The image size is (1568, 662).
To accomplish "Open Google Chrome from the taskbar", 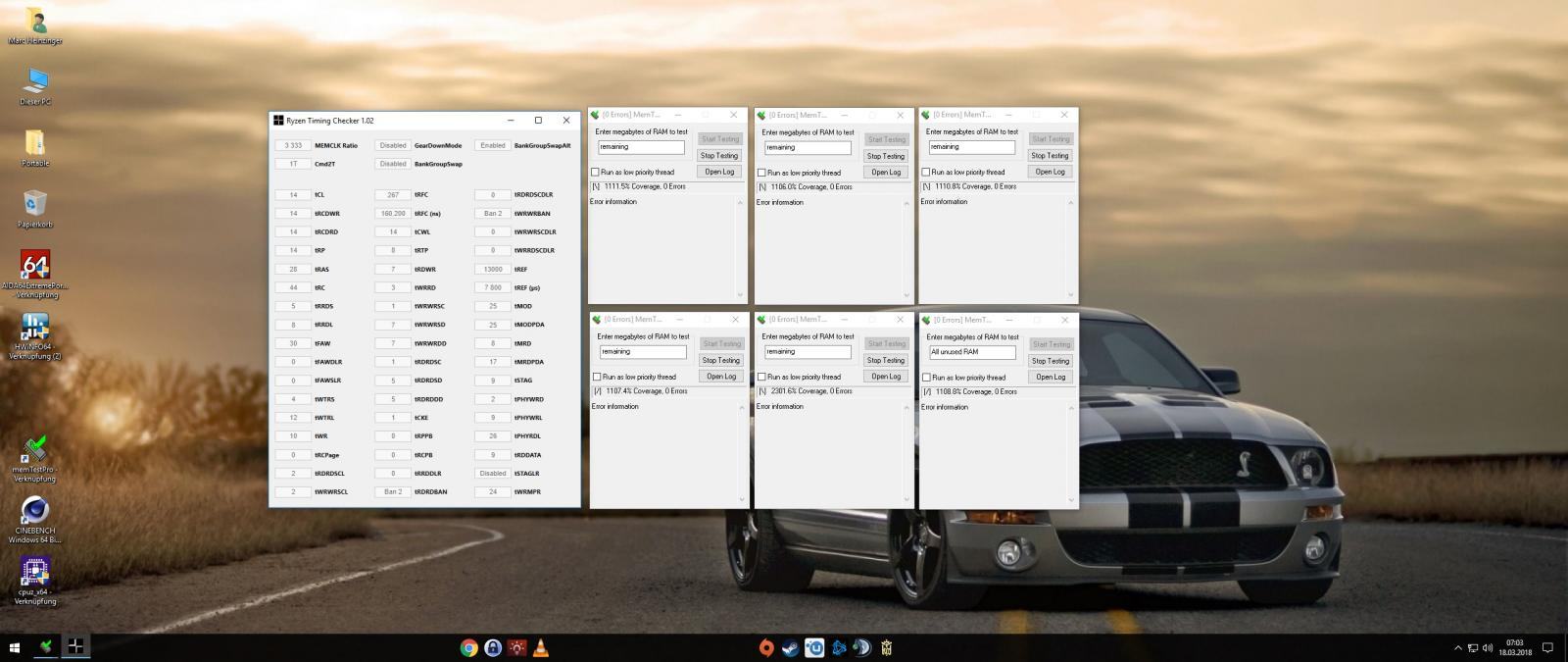I will point(468,647).
